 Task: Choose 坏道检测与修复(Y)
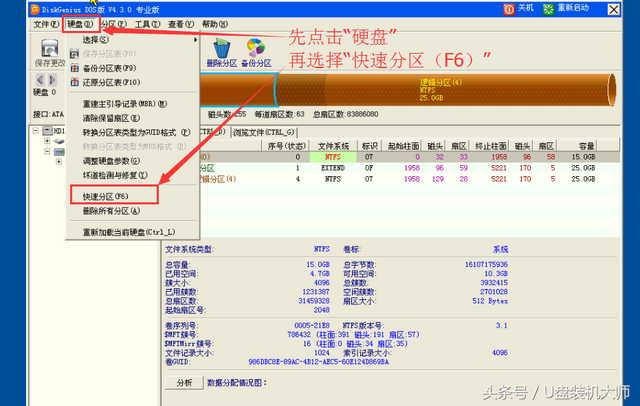[x=133, y=175]
